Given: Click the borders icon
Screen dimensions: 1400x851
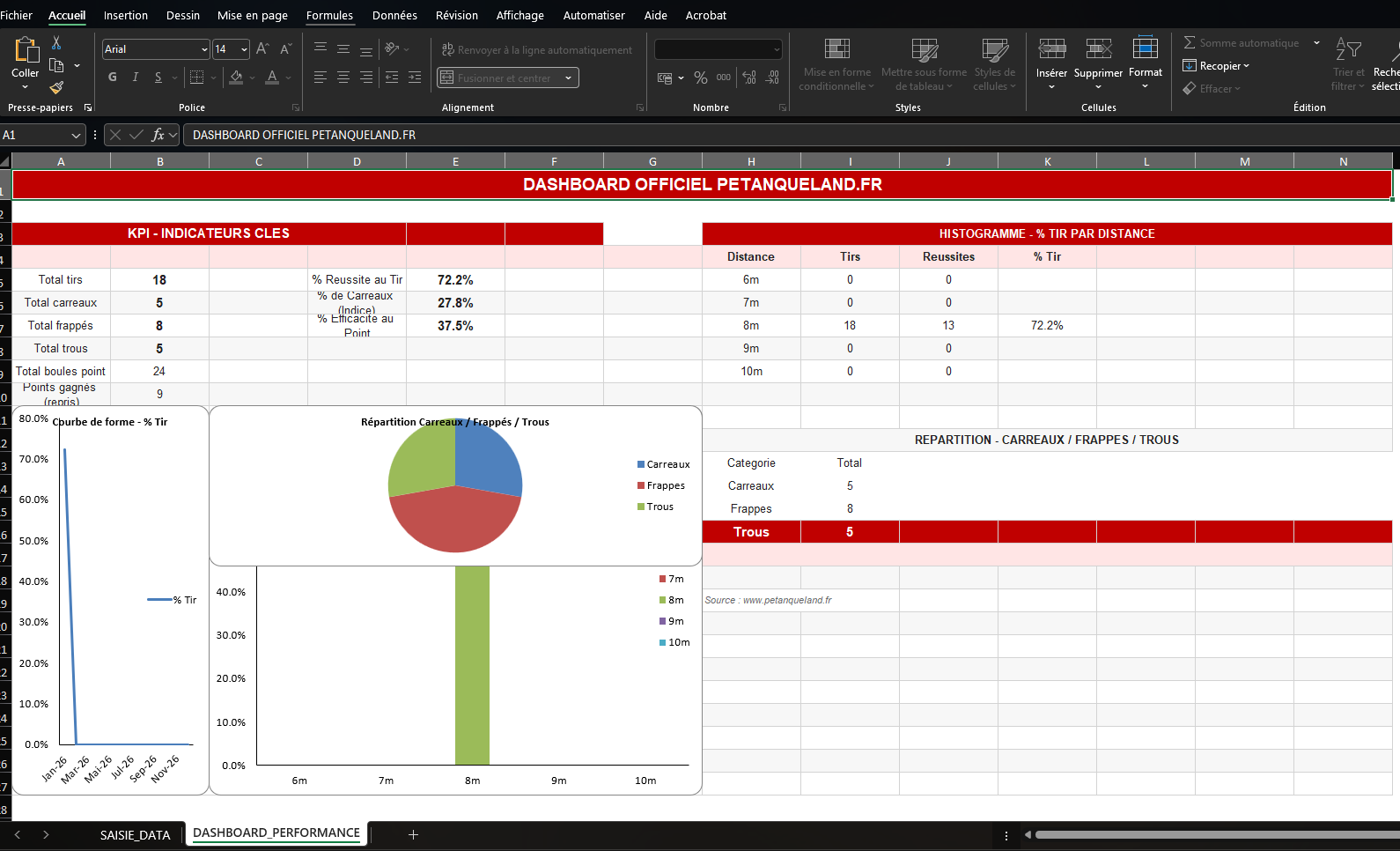Looking at the screenshot, I should pyautogui.click(x=197, y=78).
